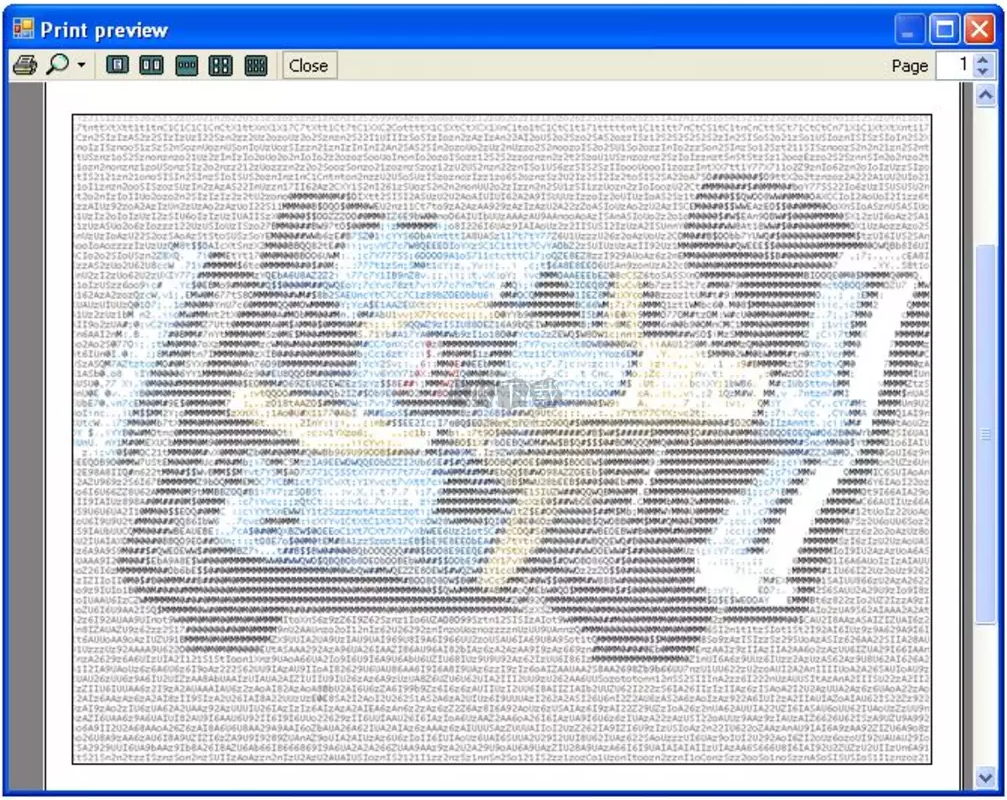The height and width of the screenshot is (800, 1007).
Task: Increase page number with the up spinner
Action: (x=983, y=59)
